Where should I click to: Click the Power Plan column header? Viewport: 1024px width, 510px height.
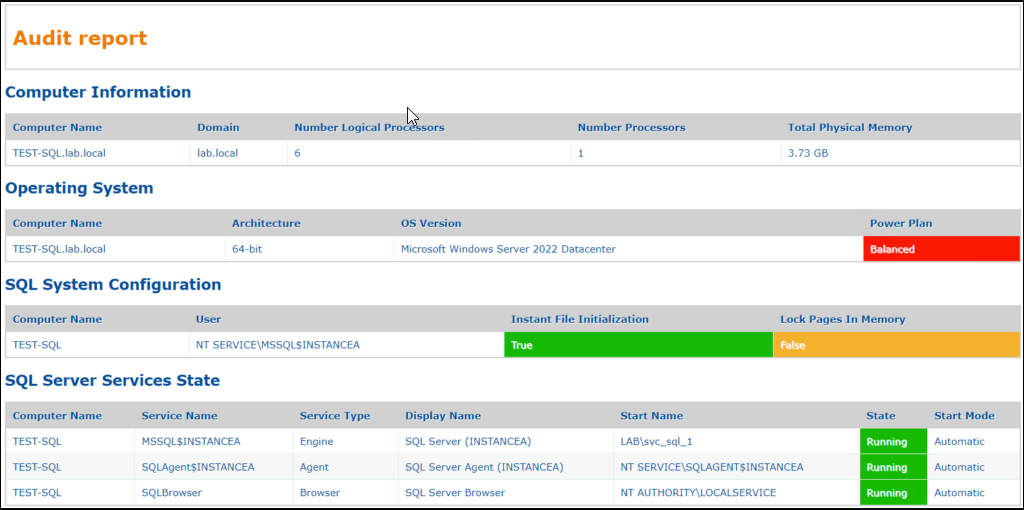[901, 223]
